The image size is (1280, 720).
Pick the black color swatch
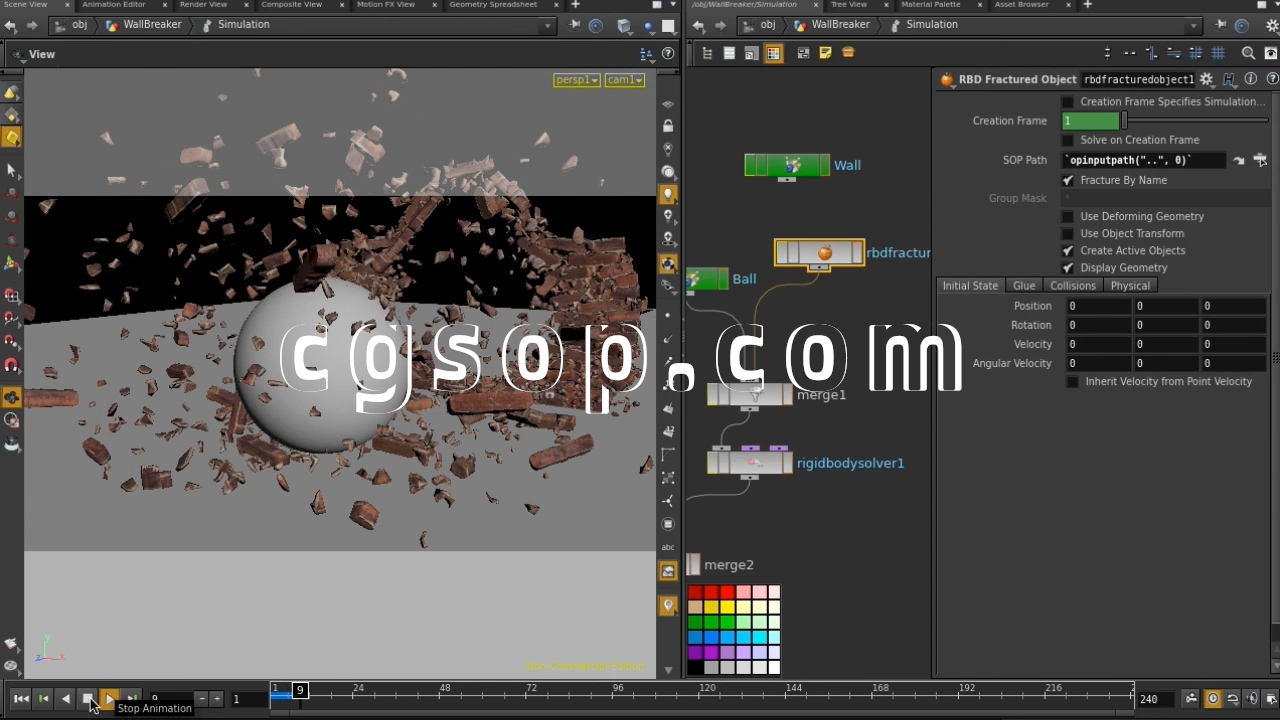click(x=695, y=667)
